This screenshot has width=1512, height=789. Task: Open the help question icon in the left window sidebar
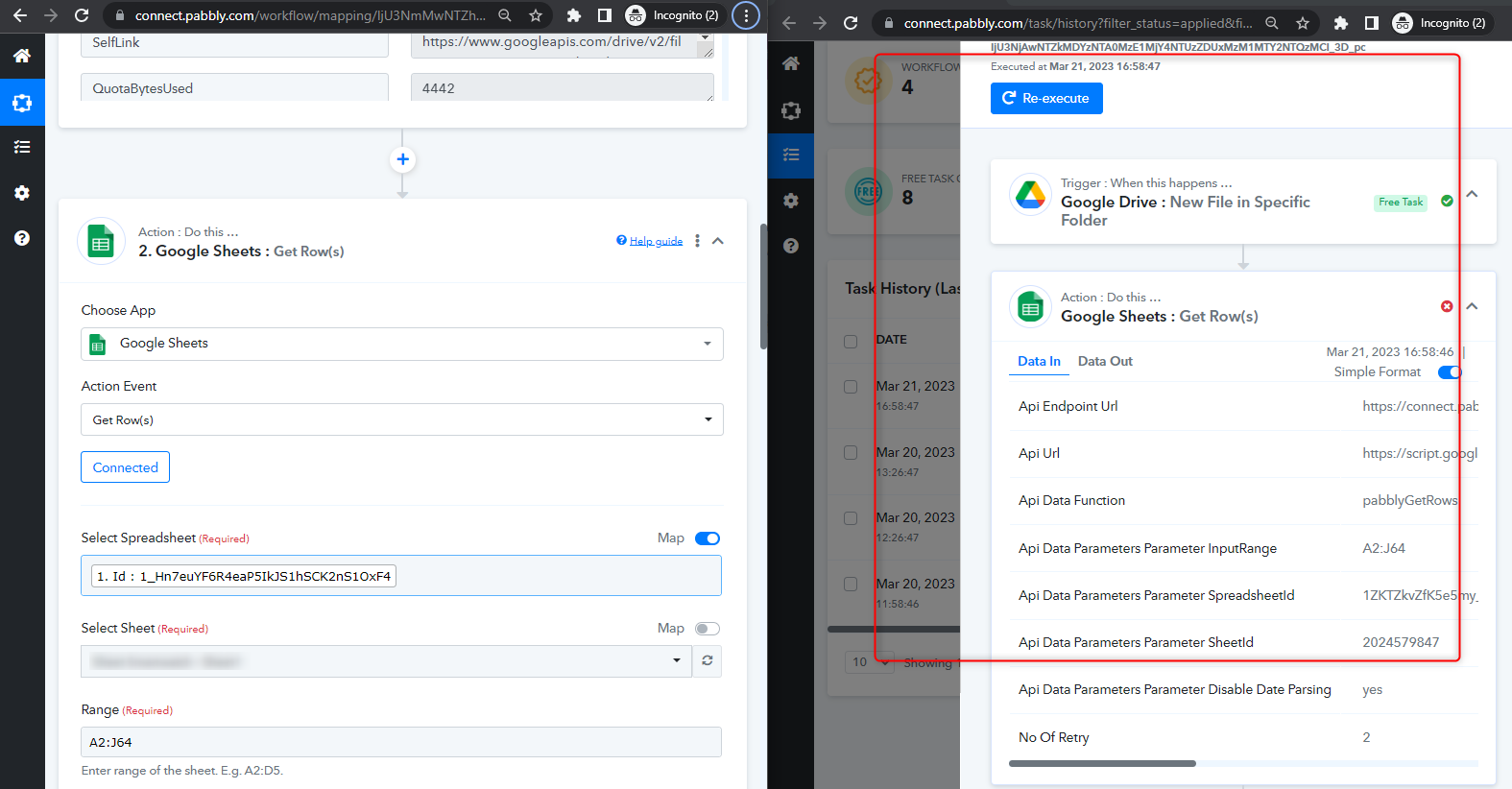coord(22,238)
